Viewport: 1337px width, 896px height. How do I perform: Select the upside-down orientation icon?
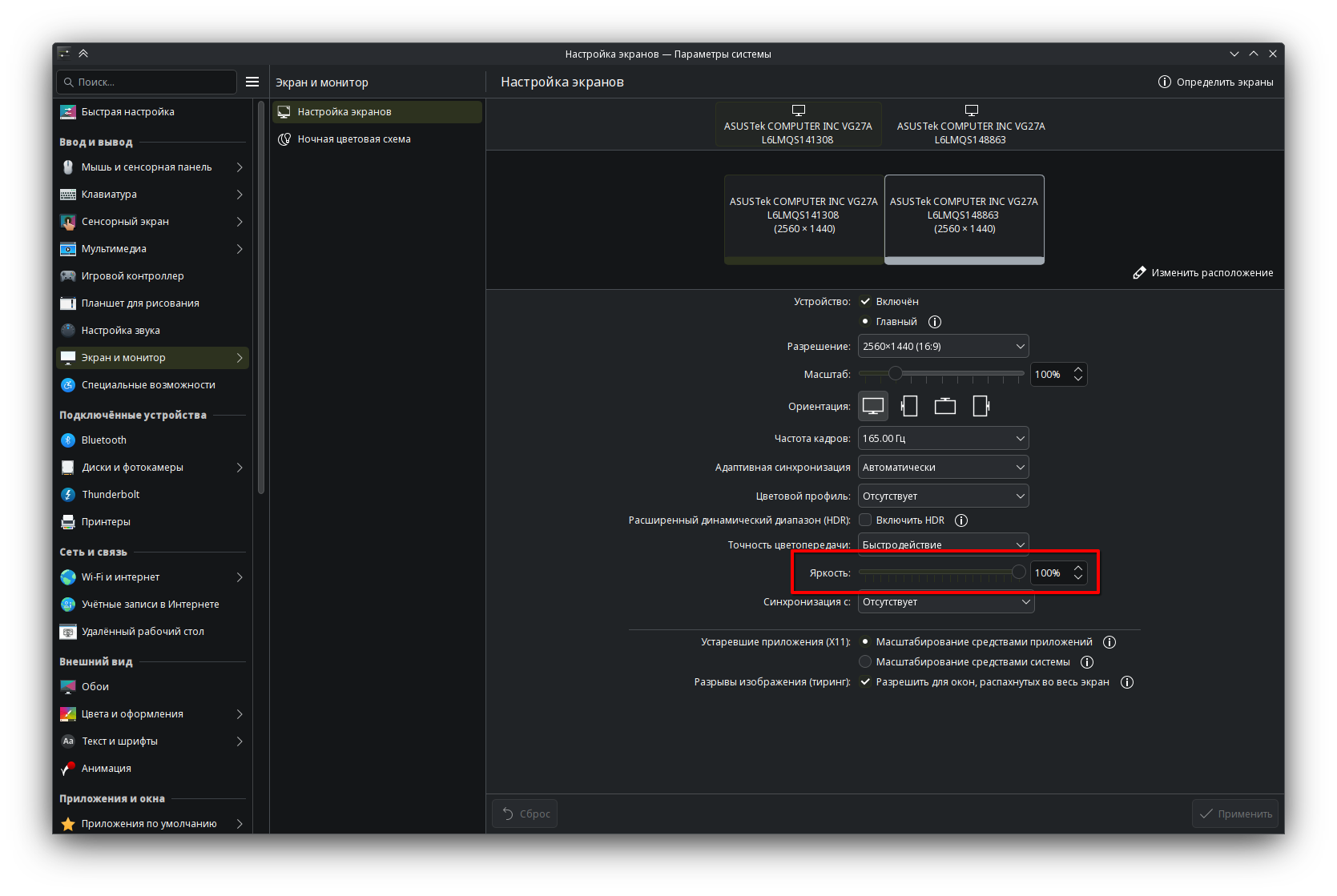[x=945, y=407]
